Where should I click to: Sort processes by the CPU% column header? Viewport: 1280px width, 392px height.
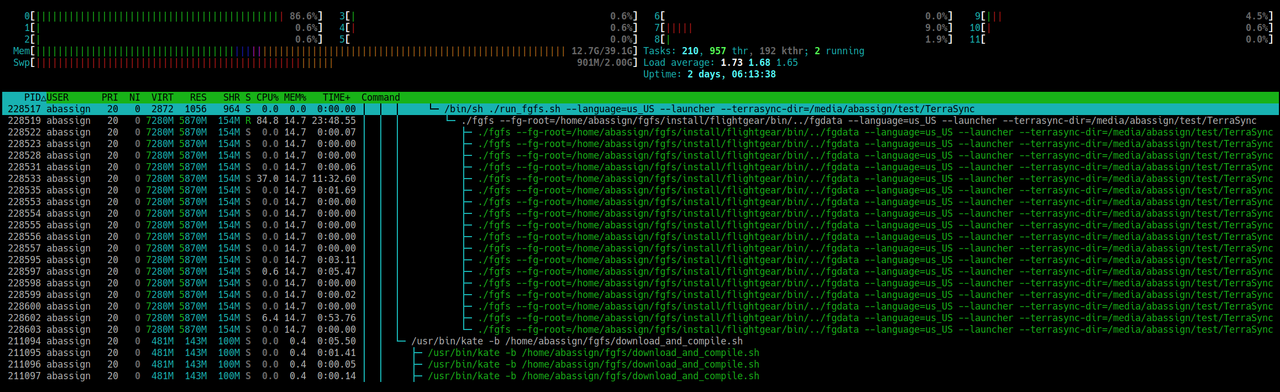(267, 97)
